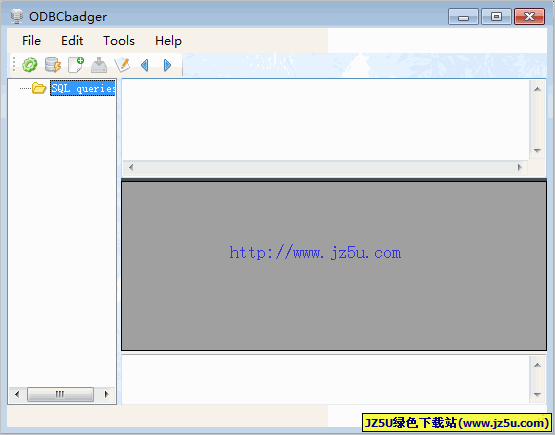555x435 pixels.
Task: Click the query editor text area
Action: (x=325, y=120)
